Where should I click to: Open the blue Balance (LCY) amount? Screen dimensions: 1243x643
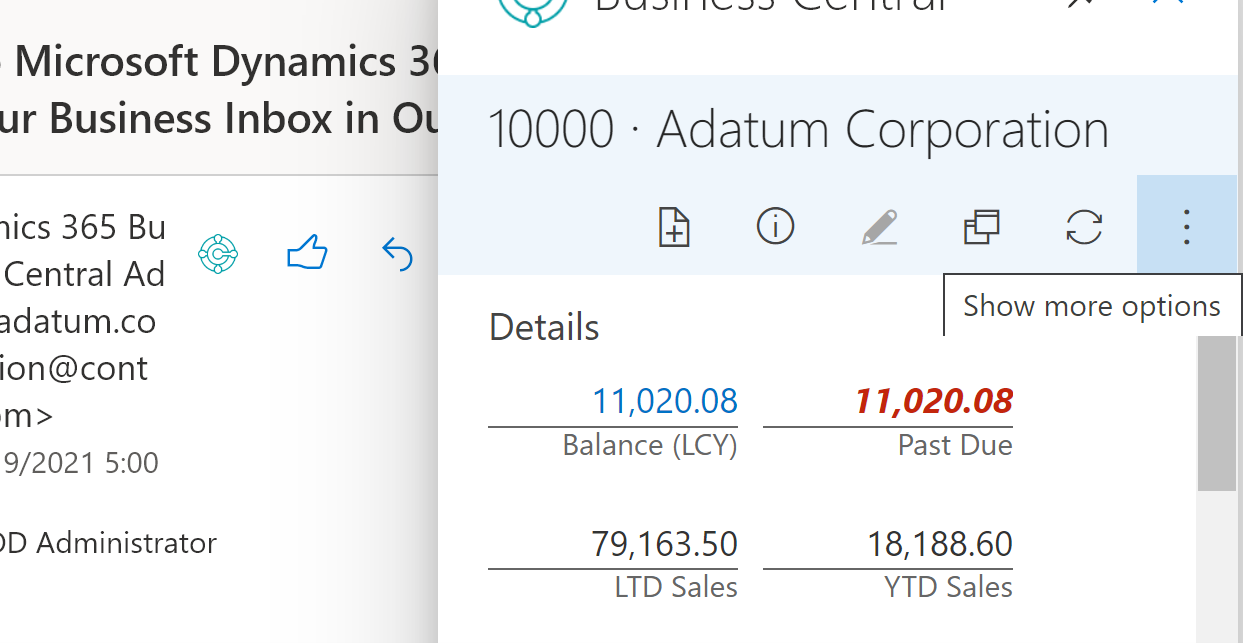(664, 402)
